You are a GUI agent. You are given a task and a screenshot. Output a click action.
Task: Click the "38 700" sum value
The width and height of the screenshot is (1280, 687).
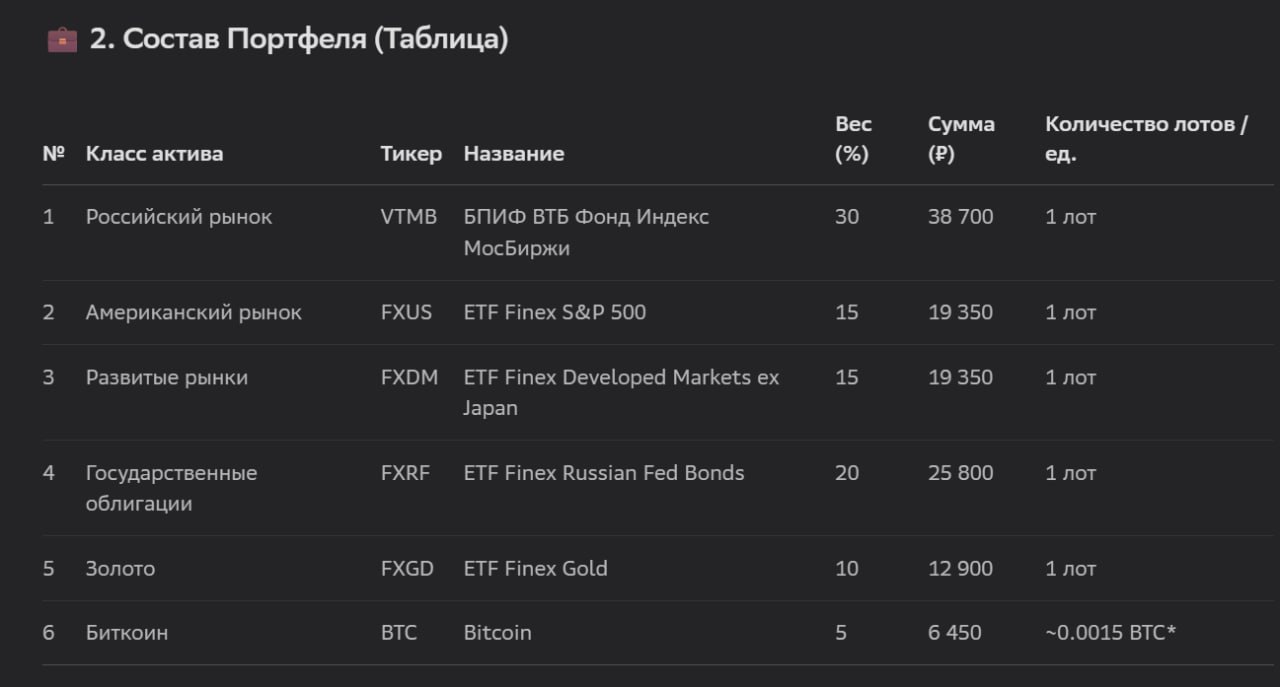click(960, 217)
